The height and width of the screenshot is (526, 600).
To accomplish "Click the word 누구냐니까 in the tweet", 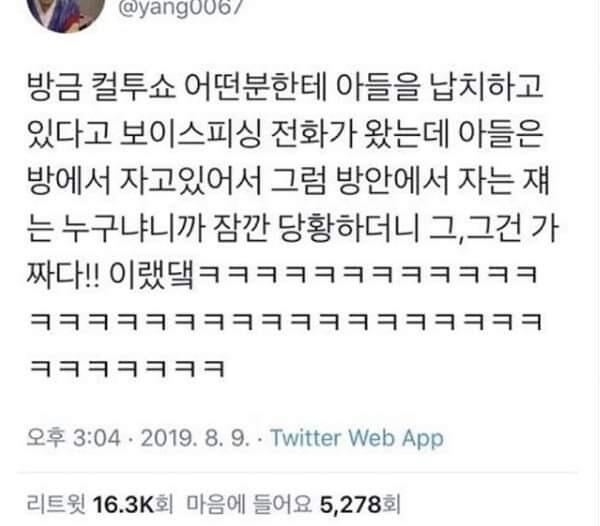I will click(133, 229).
